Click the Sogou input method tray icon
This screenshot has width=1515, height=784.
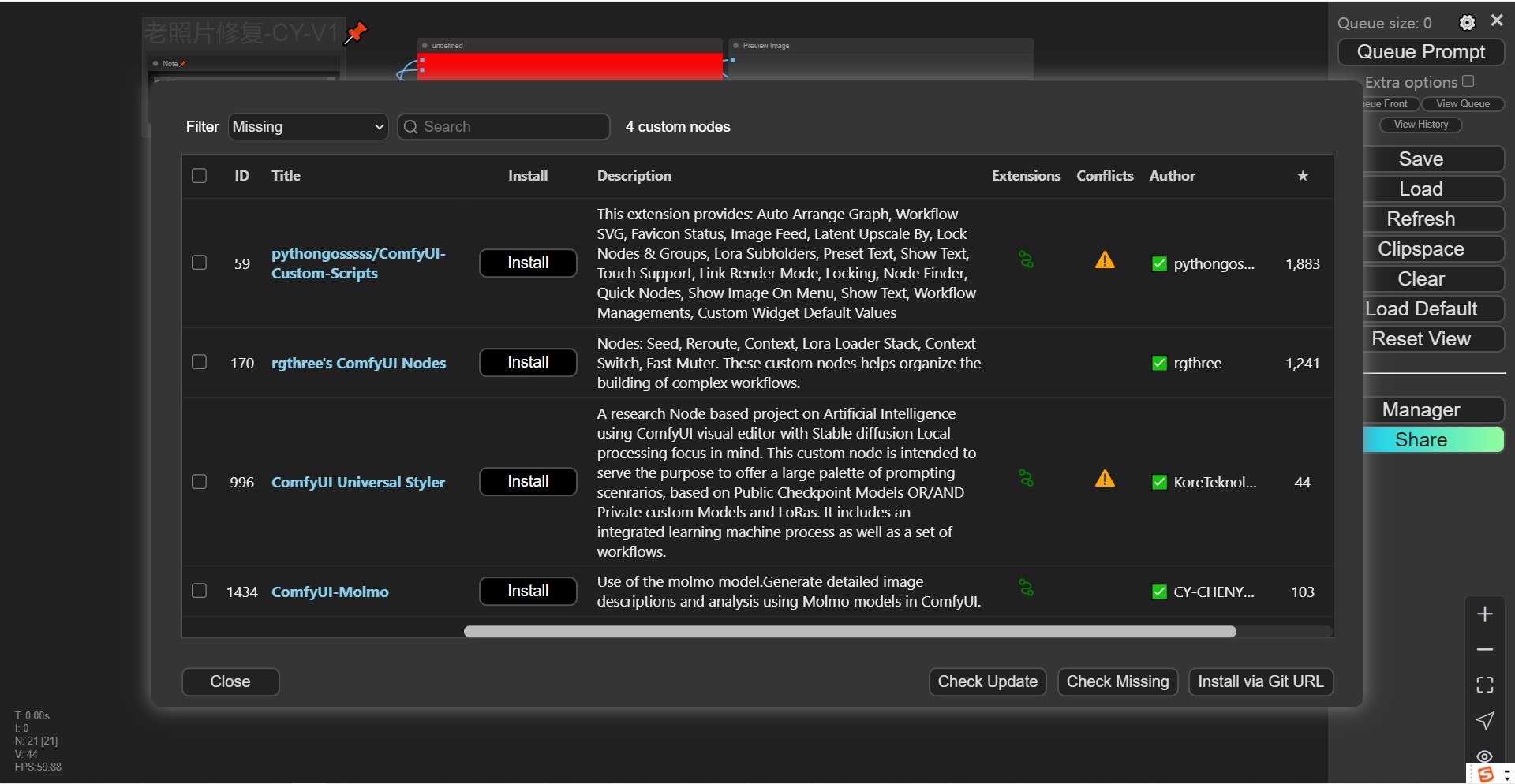pos(1486,775)
